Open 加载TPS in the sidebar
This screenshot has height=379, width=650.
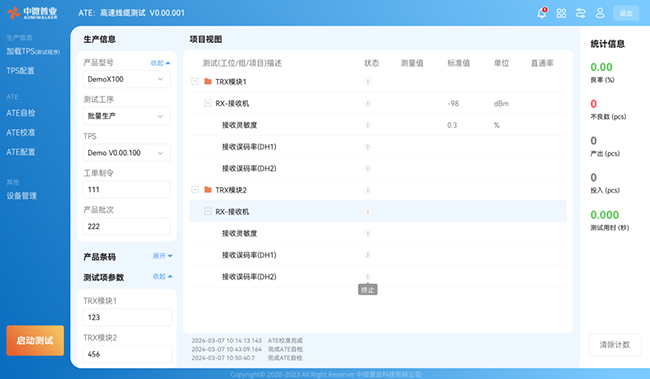pyautogui.click(x=33, y=51)
